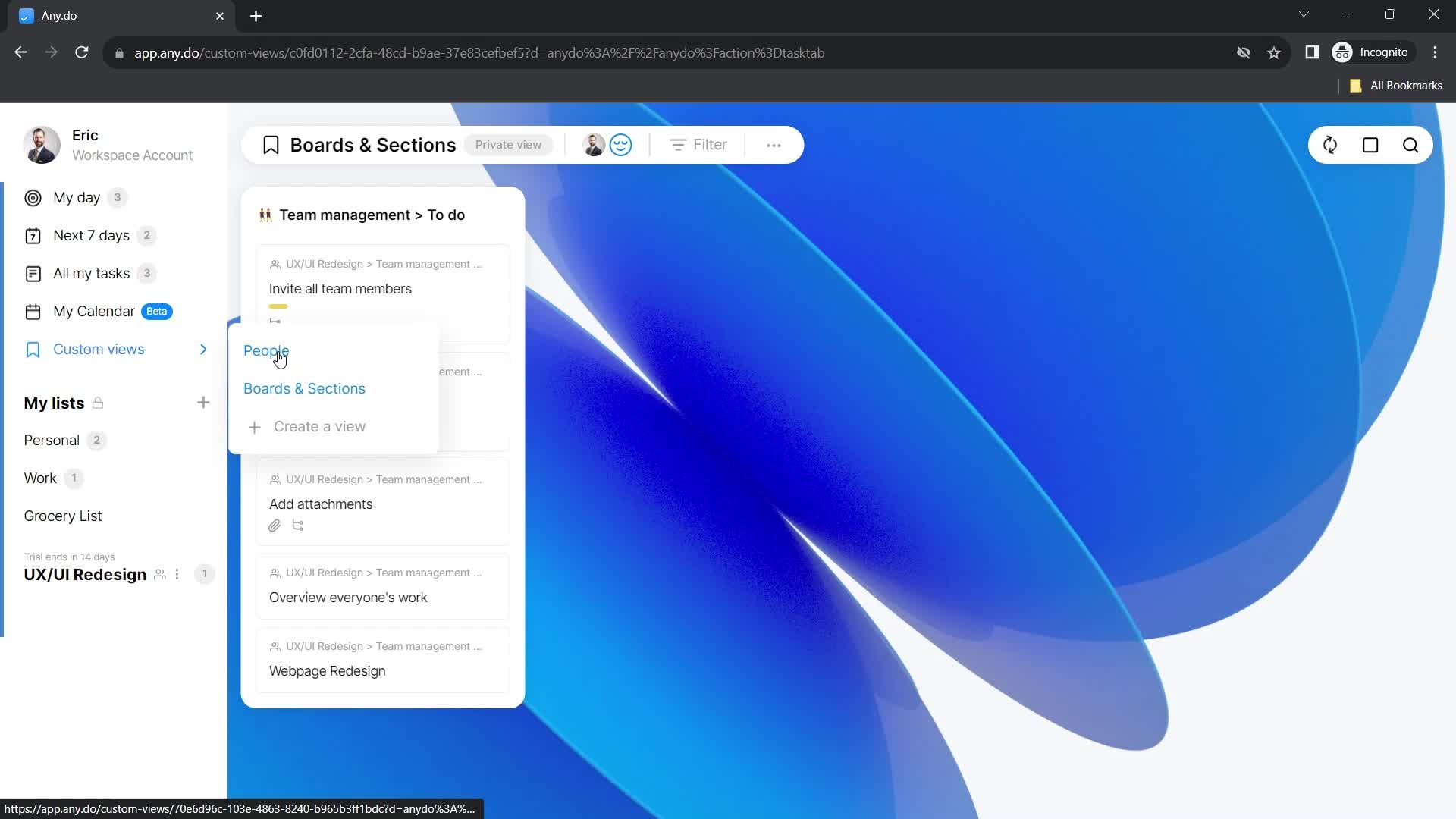Click the incognito browser indicator icon
The image size is (1456, 819).
point(1343,53)
